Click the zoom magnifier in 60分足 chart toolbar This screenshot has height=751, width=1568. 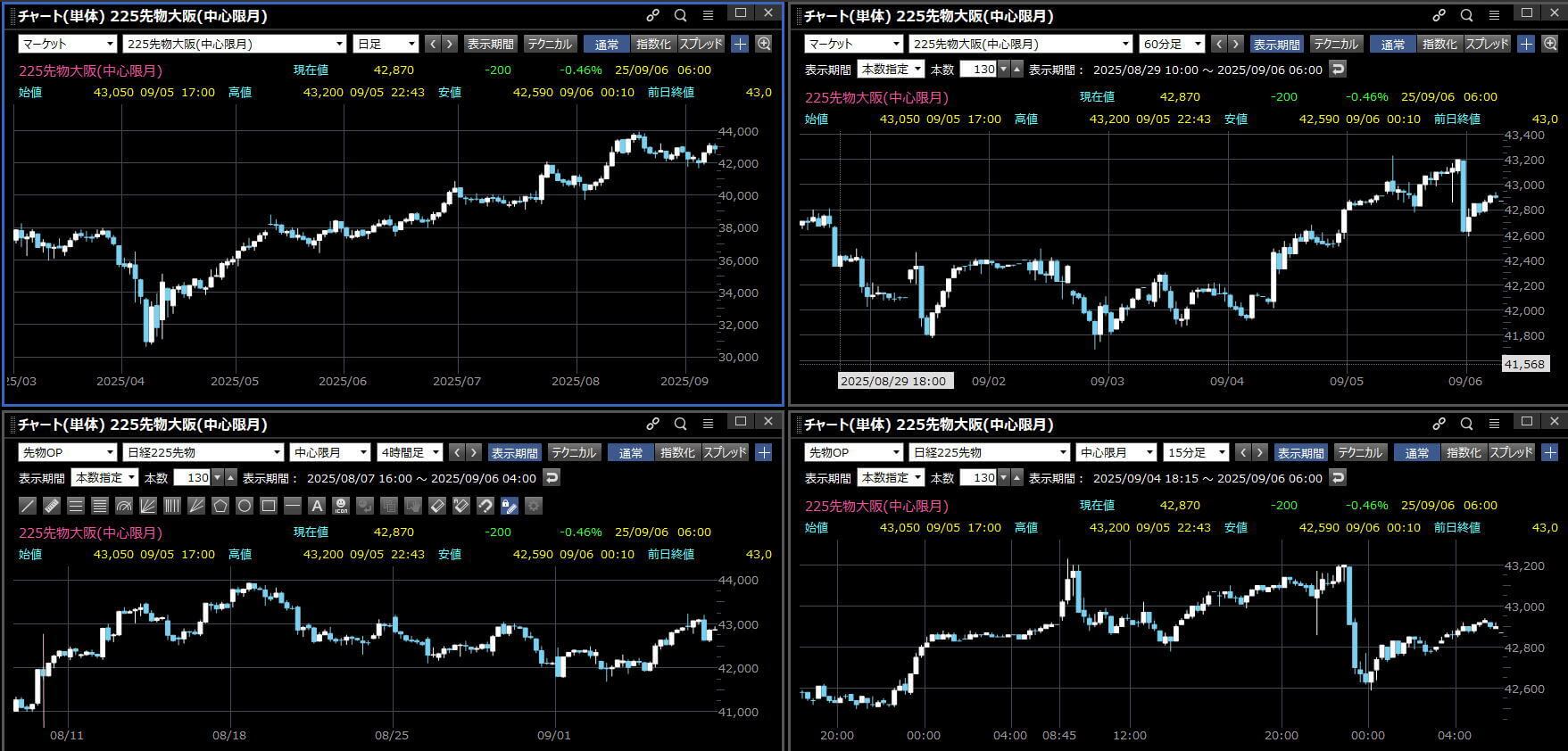pos(1550,44)
